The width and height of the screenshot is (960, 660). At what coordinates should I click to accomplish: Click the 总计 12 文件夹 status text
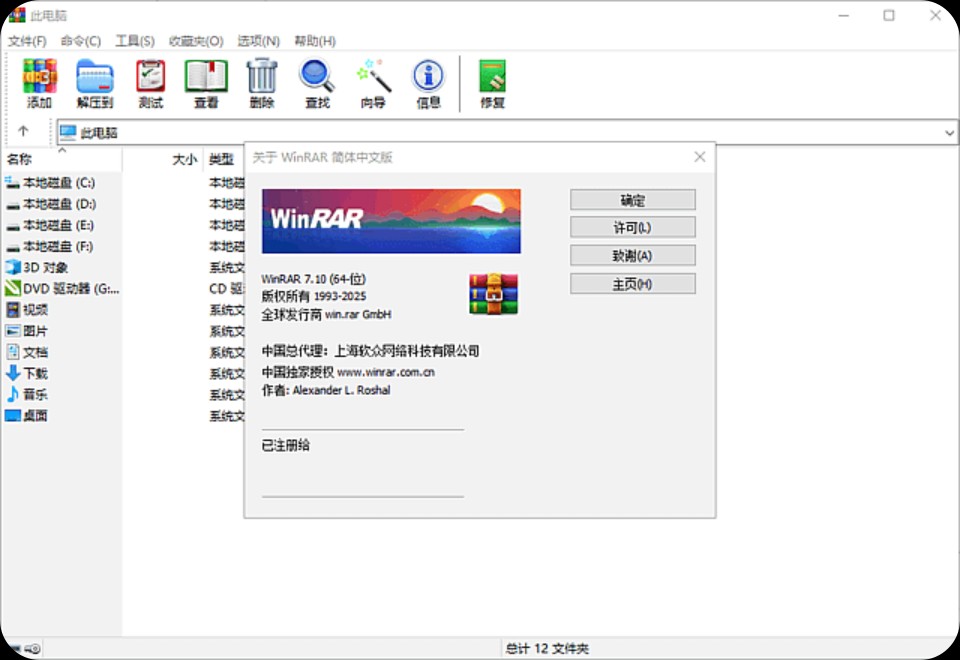click(x=547, y=648)
